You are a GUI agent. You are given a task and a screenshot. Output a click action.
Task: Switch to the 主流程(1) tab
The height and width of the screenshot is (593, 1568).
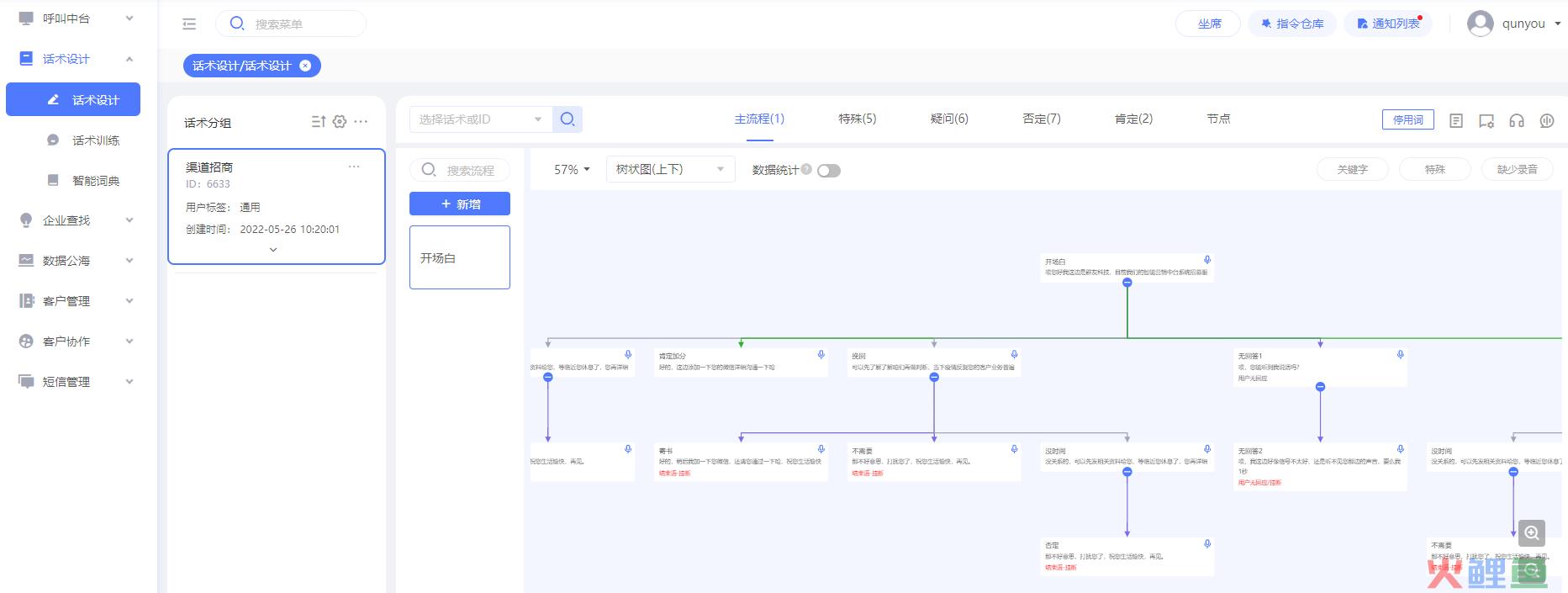759,119
